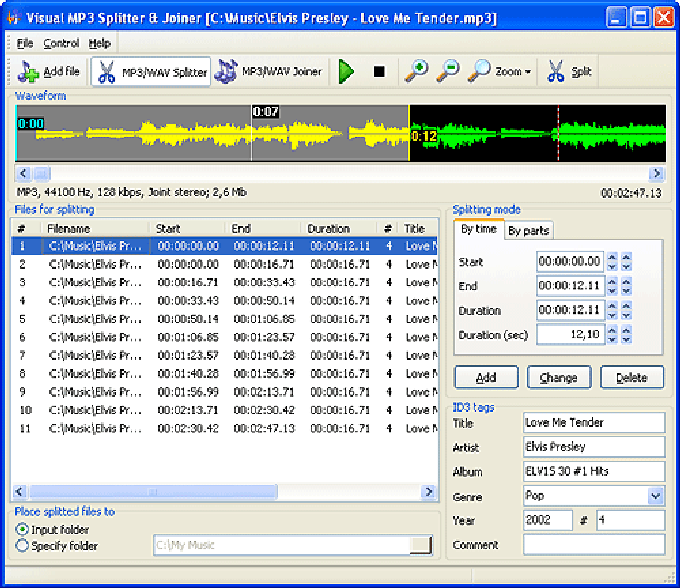Stop audio playback
Image resolution: width=680 pixels, height=588 pixels.
[379, 72]
